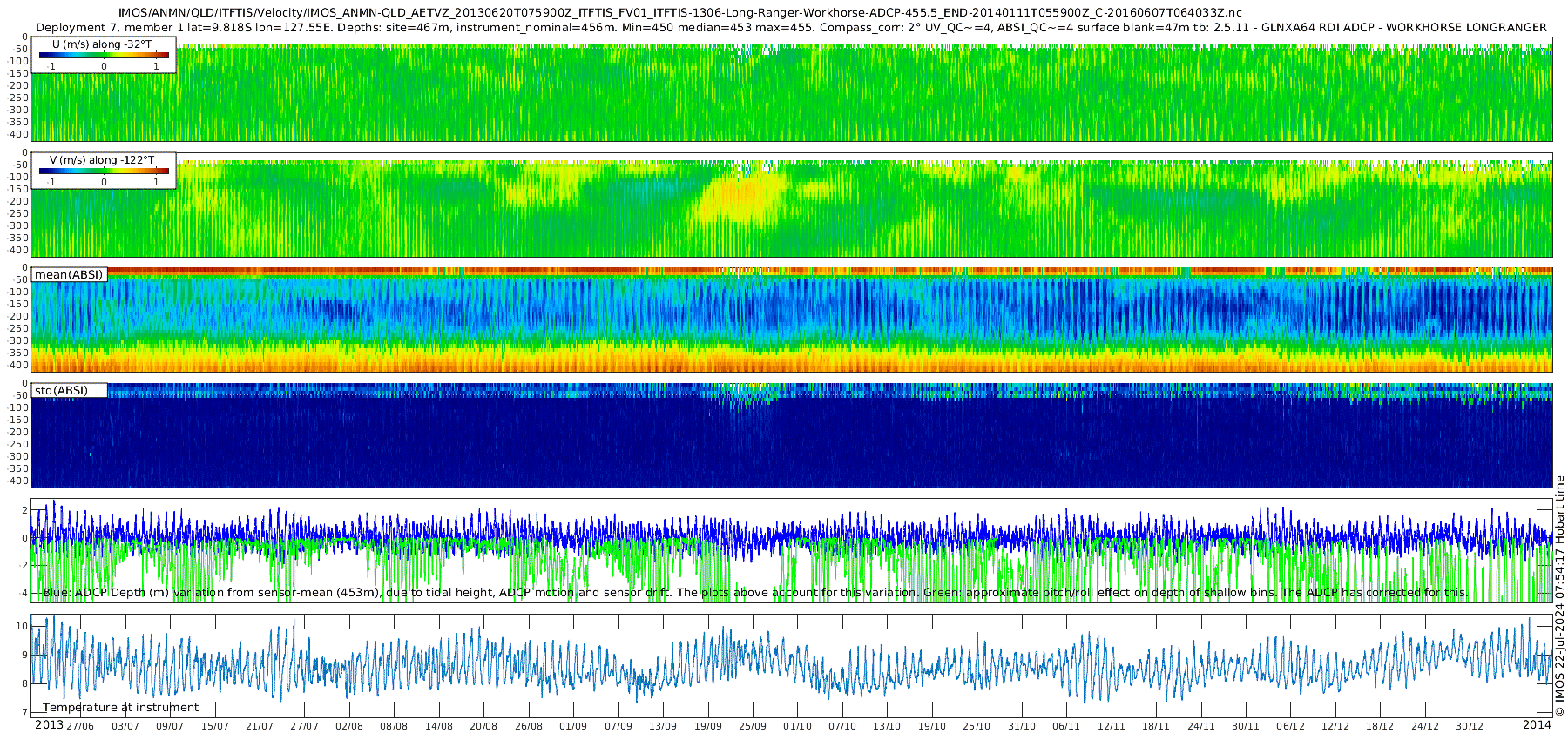
Task: Click the 14/08 date tick label
Action: point(439,726)
